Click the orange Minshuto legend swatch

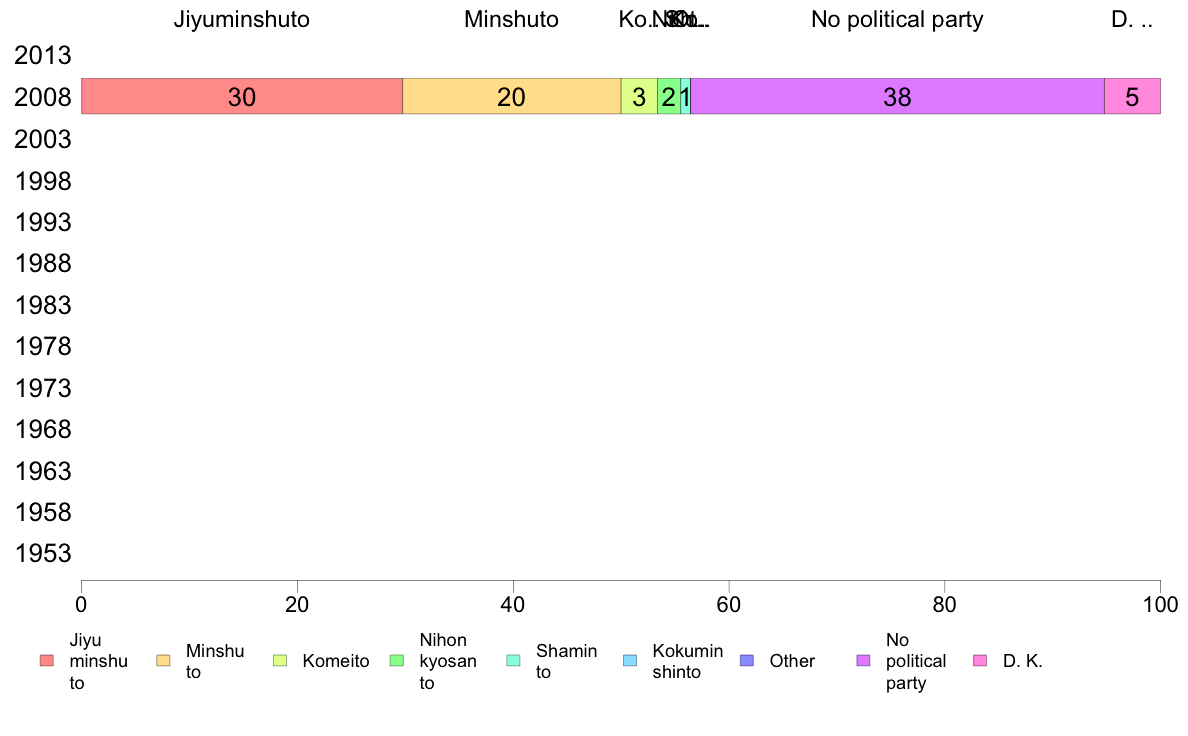(163, 661)
